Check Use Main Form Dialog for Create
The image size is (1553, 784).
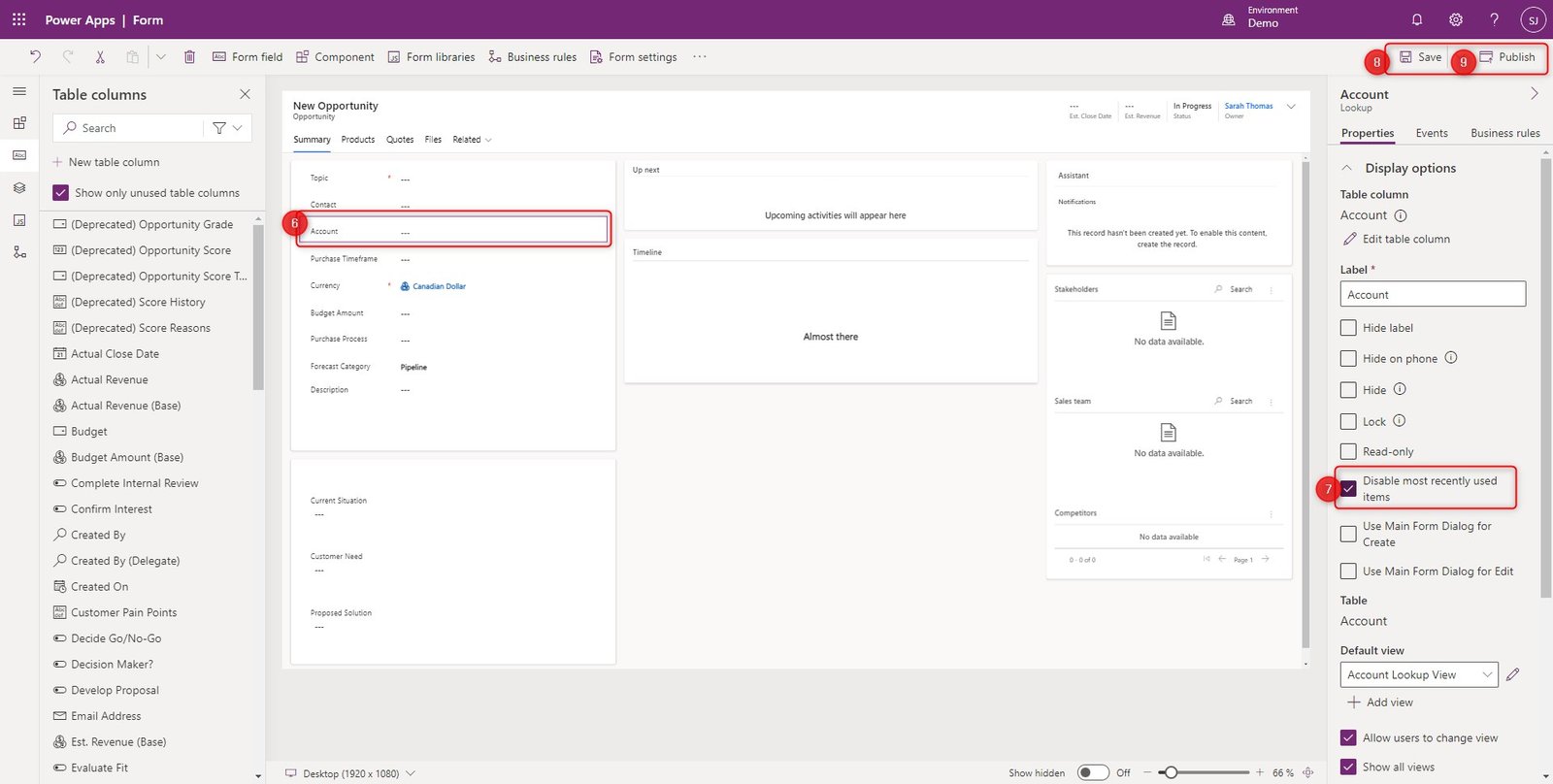coord(1348,534)
